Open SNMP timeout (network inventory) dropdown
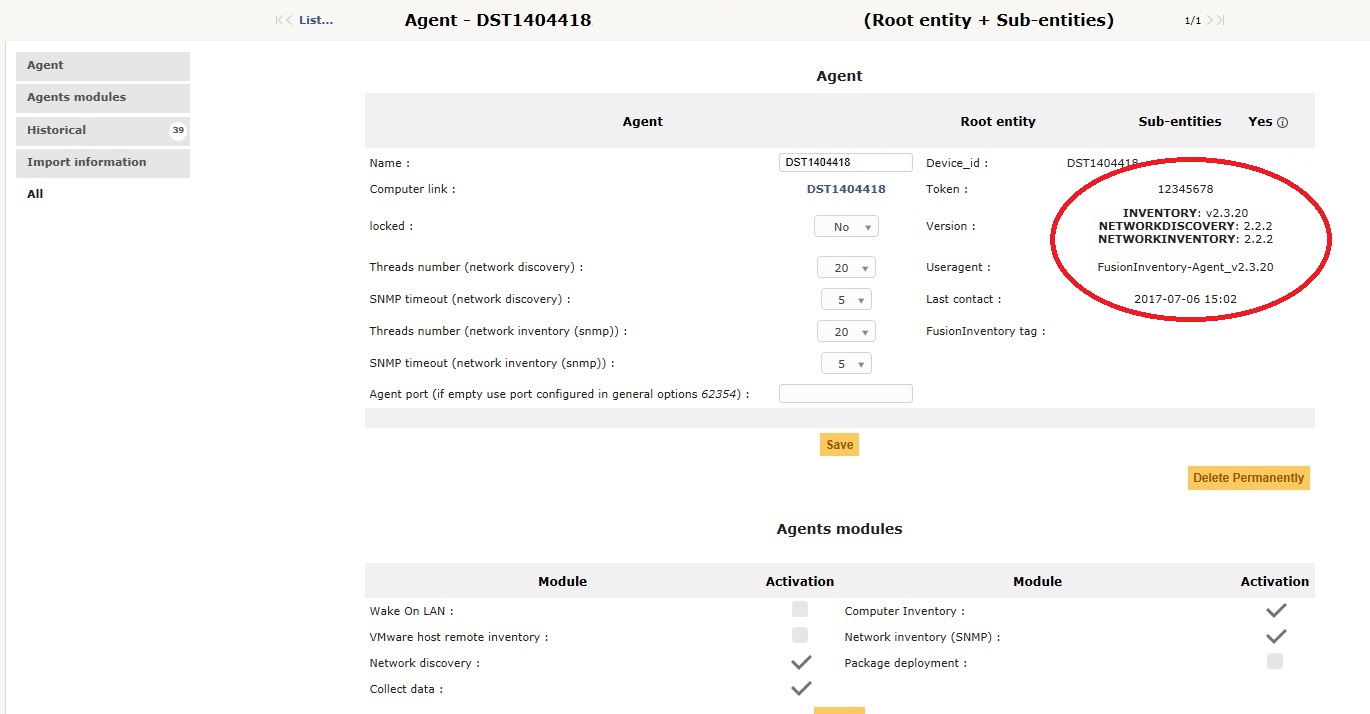This screenshot has width=1370, height=714. click(x=846, y=363)
